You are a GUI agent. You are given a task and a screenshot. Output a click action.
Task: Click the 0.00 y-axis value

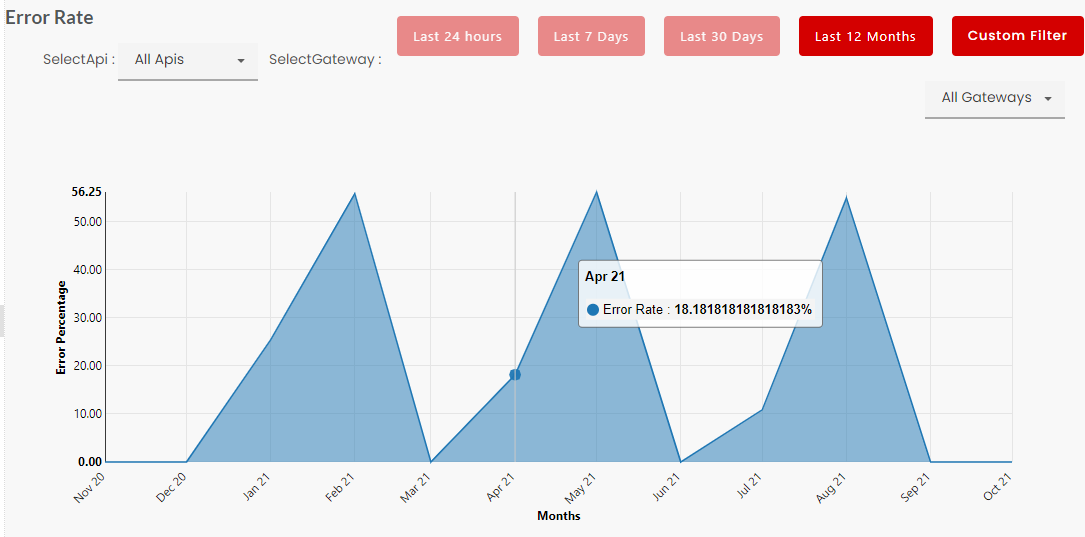pyautogui.click(x=90, y=462)
